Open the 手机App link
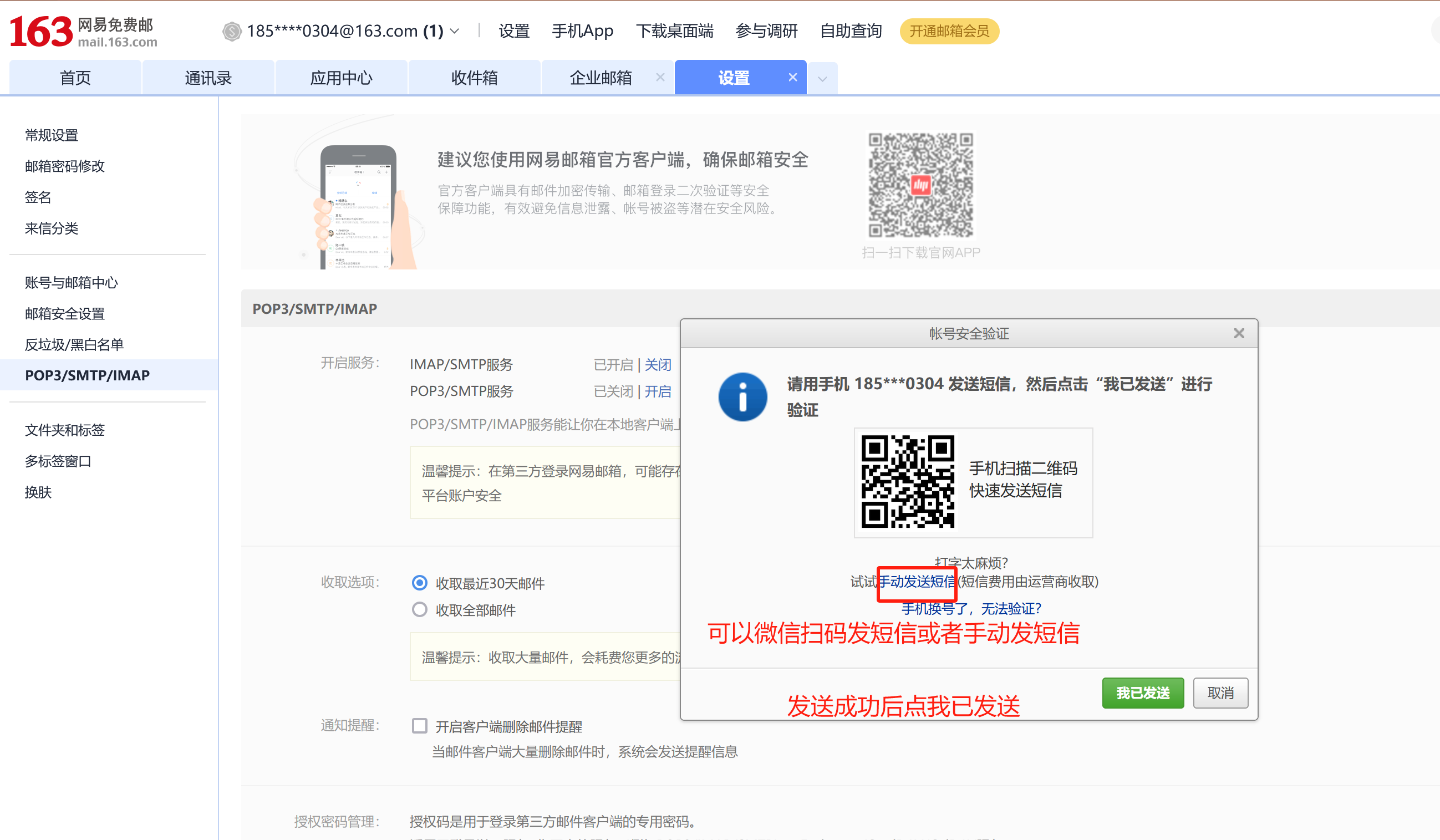The height and width of the screenshot is (840, 1440). [x=582, y=31]
